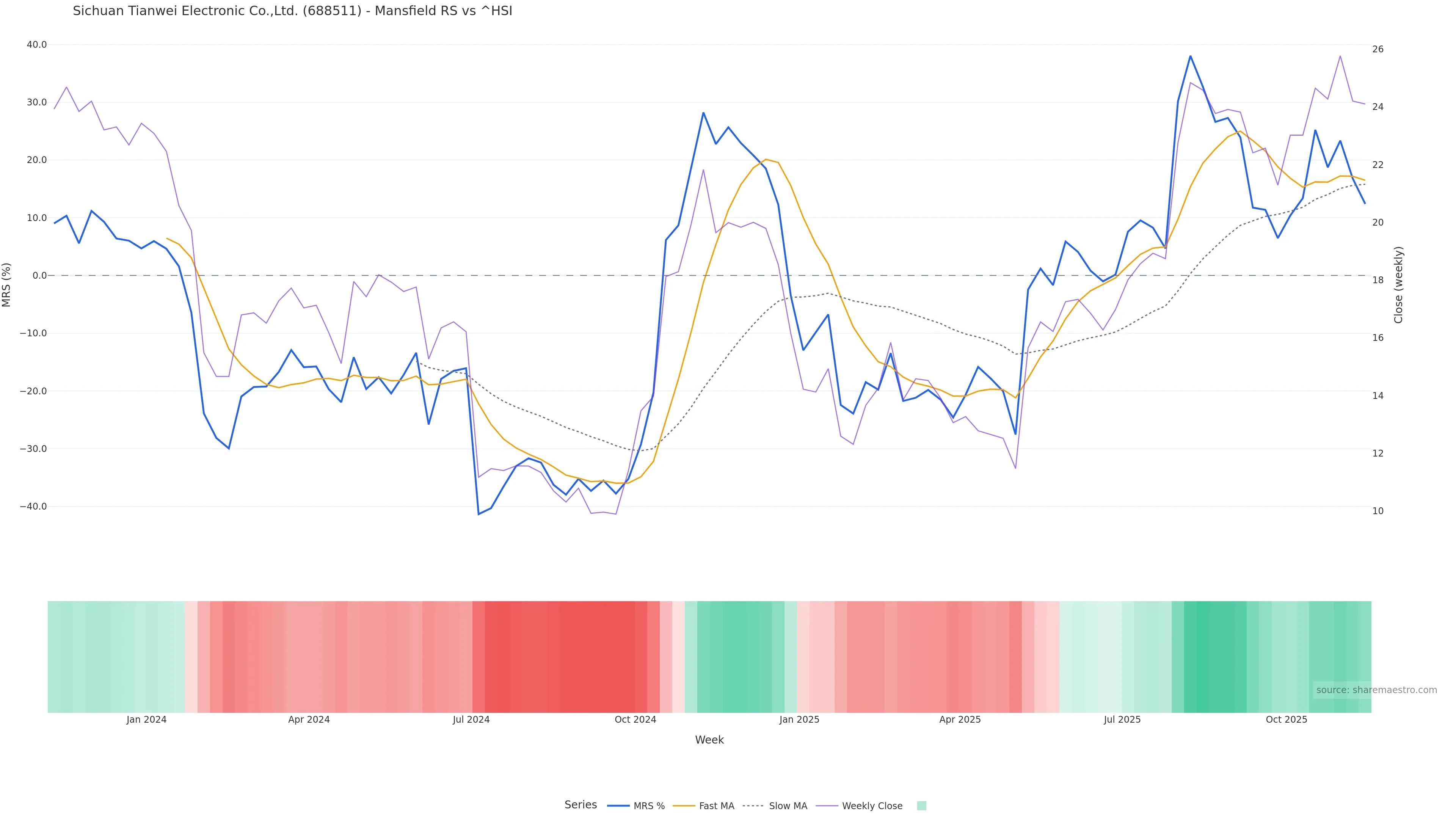Viewport: 1456px width, 819px height.
Task: Click the chart title text
Action: (292, 11)
